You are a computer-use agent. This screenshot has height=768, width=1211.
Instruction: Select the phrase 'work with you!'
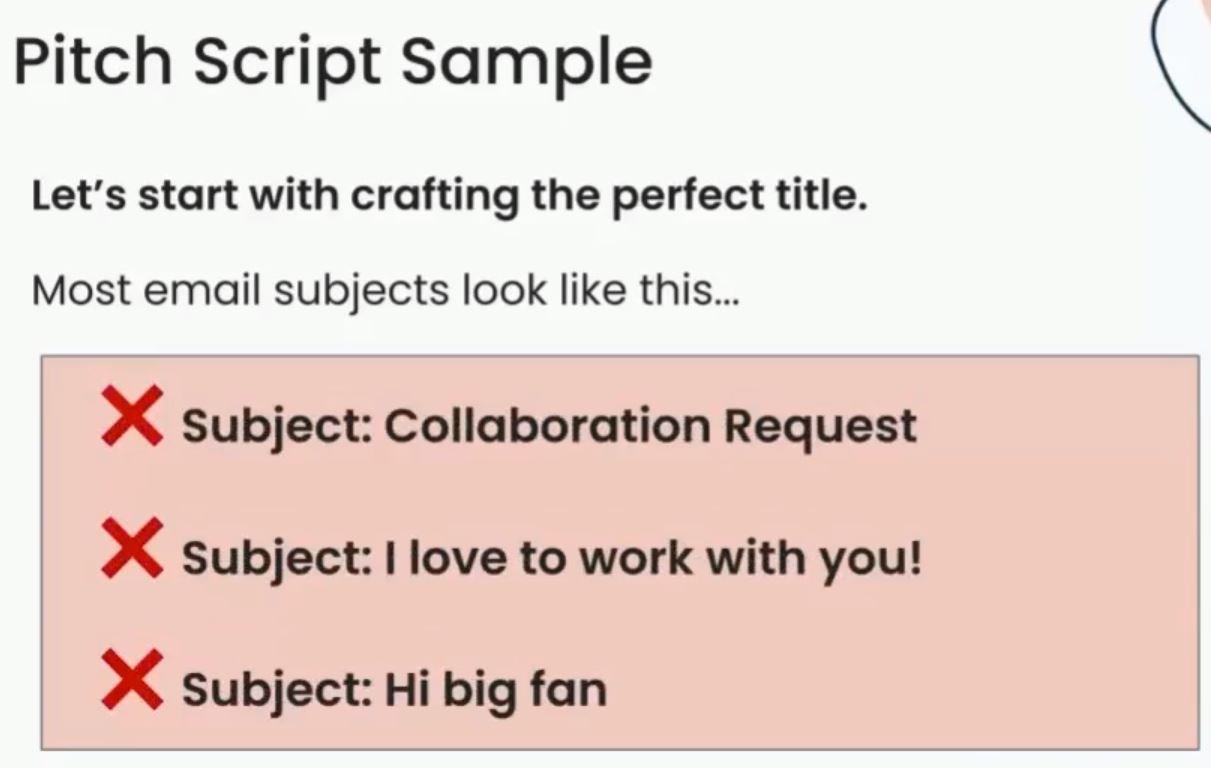click(x=750, y=559)
